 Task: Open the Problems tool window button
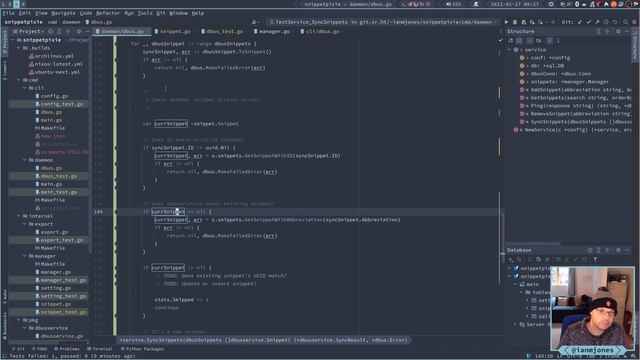tap(67, 349)
